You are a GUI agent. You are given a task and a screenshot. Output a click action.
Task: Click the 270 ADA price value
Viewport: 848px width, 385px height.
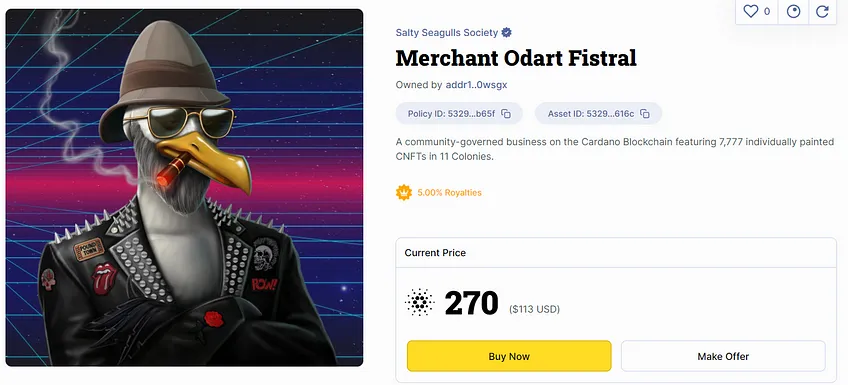coord(471,303)
